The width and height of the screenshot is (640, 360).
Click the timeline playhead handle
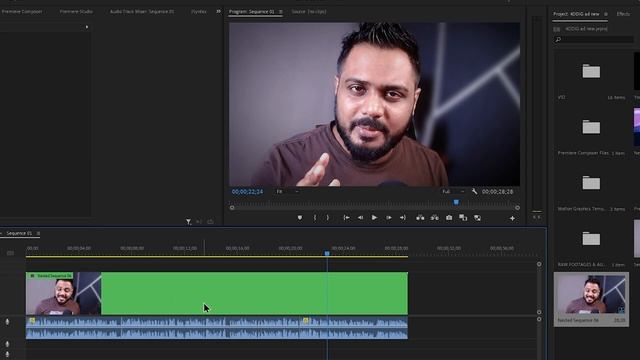pos(327,253)
